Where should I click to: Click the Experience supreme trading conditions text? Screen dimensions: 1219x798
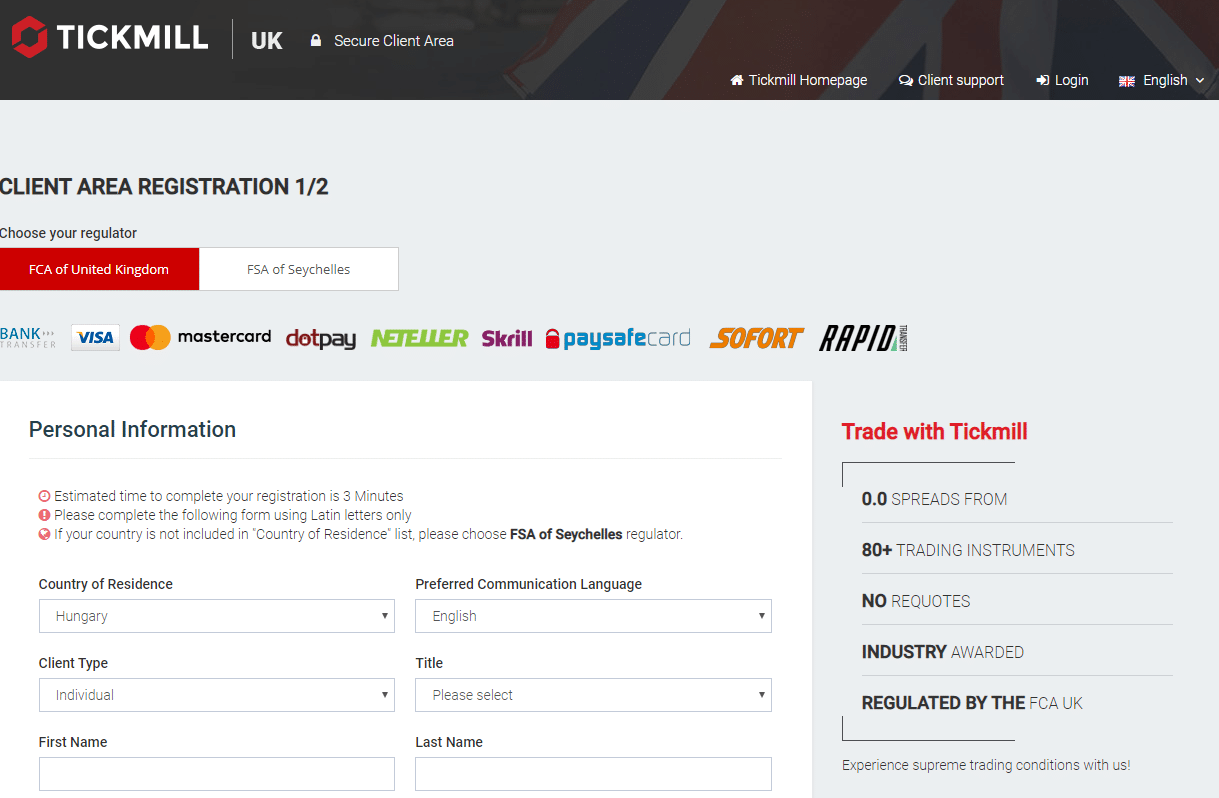click(986, 765)
